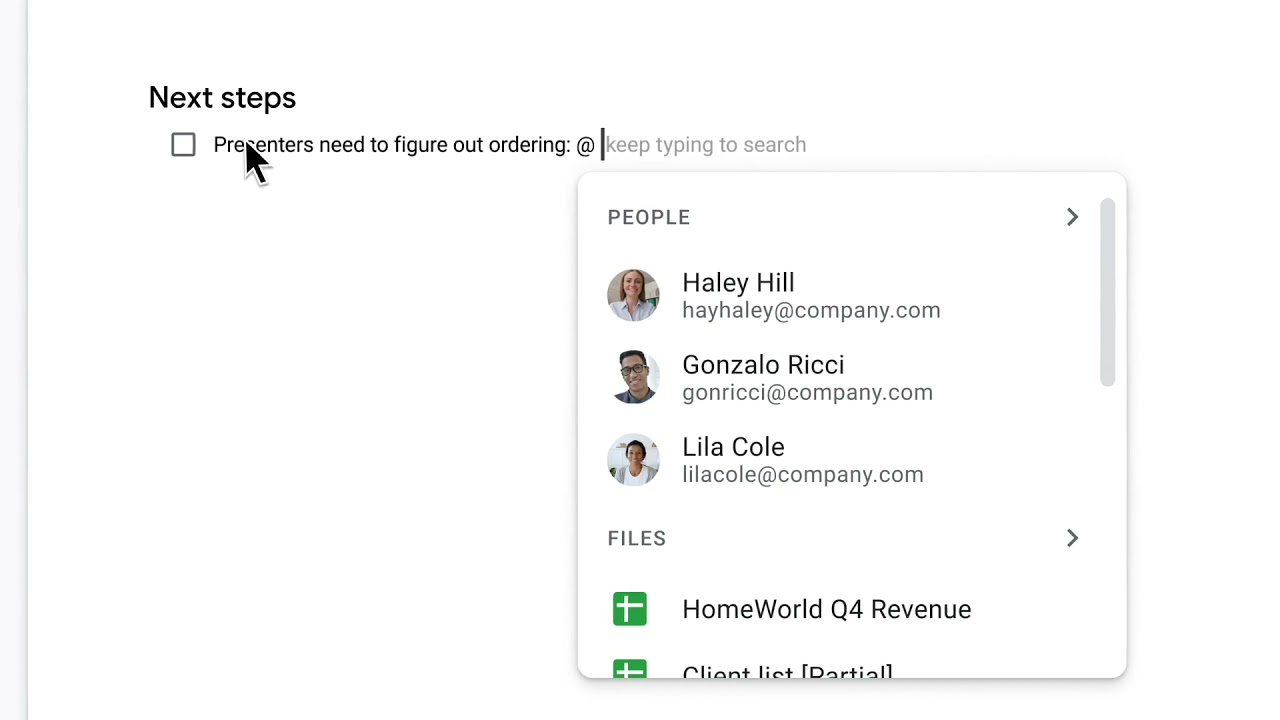This screenshot has height=720, width=1280.
Task: Click the Next steps heading
Action: tap(222, 97)
